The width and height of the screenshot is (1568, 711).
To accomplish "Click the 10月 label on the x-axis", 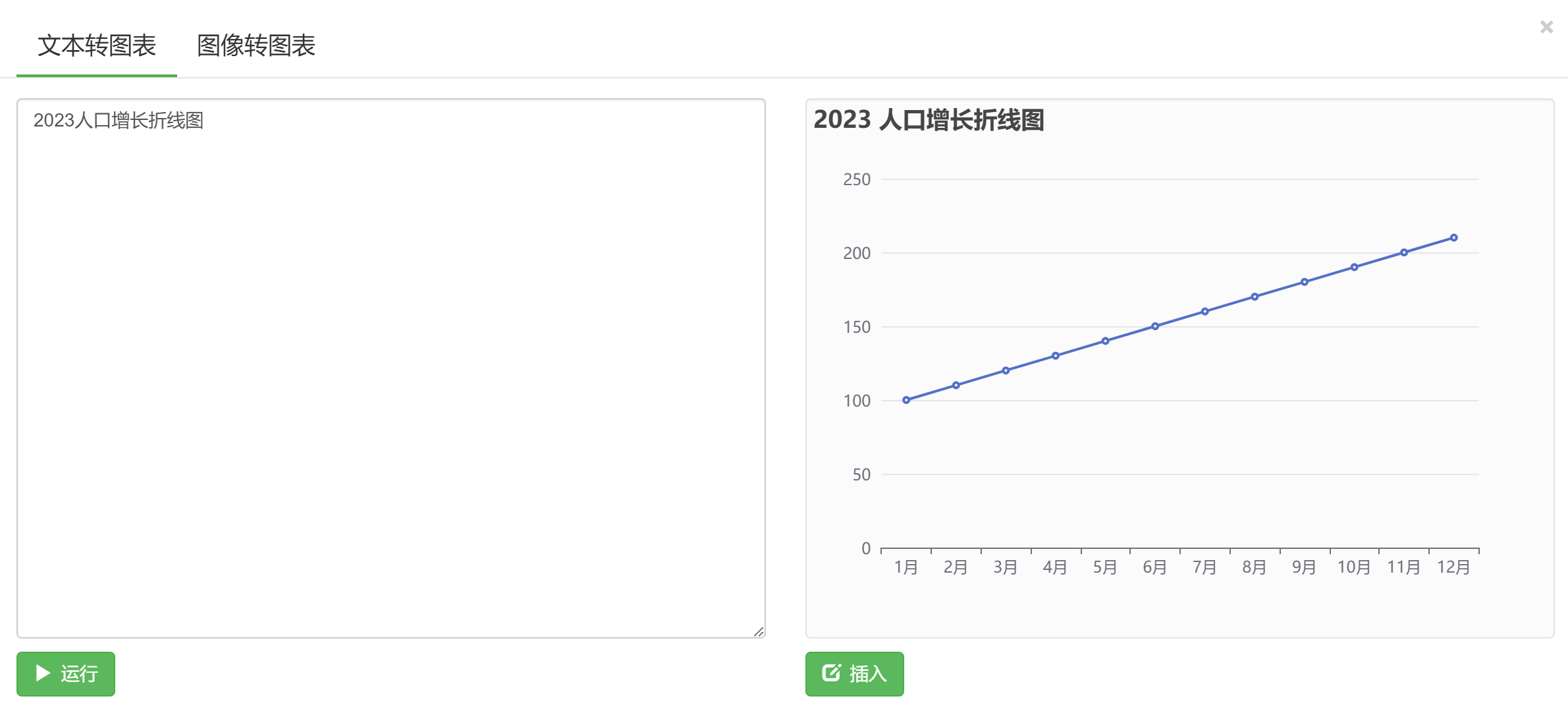I will coord(1353,566).
